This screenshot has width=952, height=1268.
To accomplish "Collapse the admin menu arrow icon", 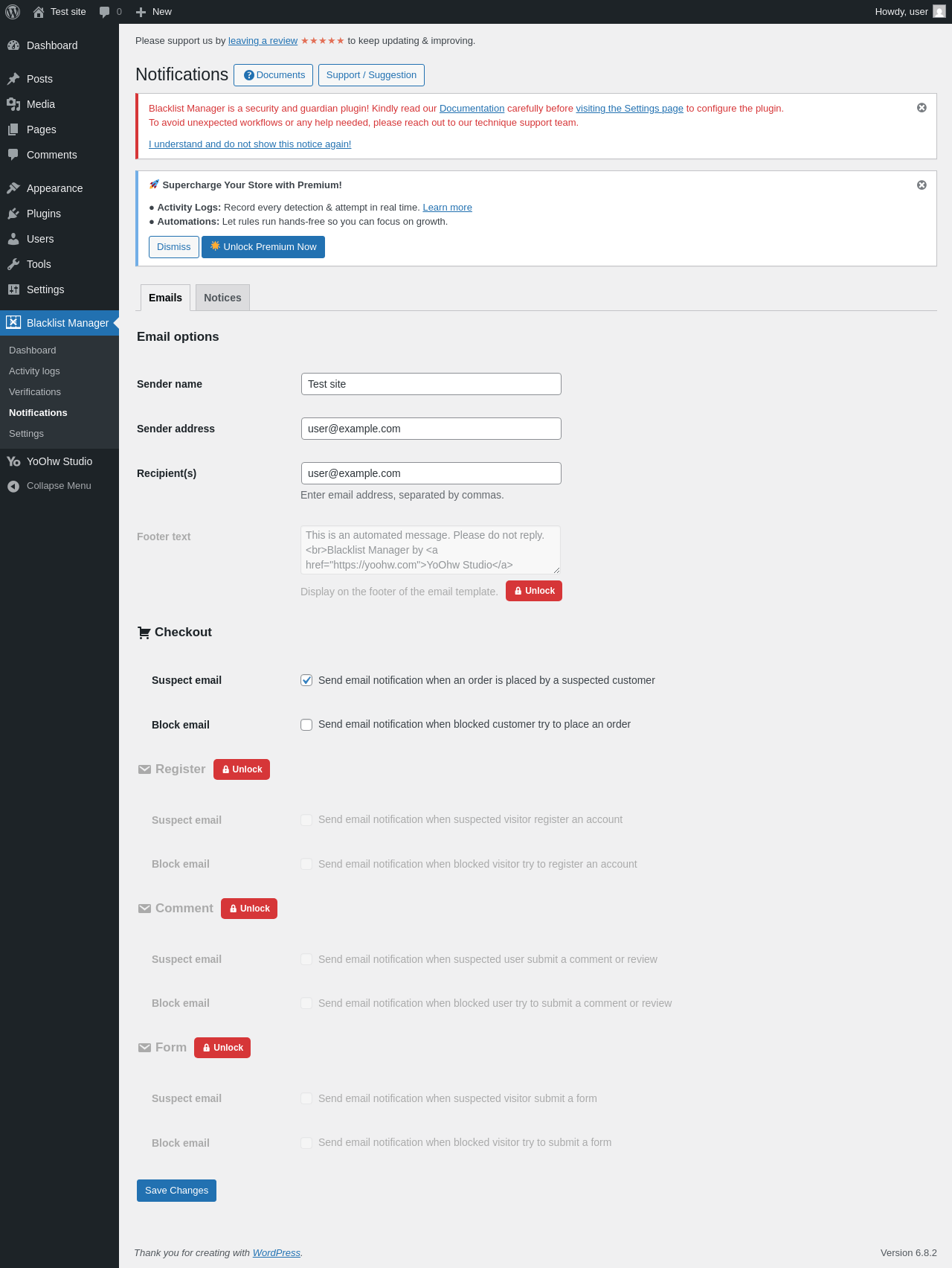I will tap(13, 486).
